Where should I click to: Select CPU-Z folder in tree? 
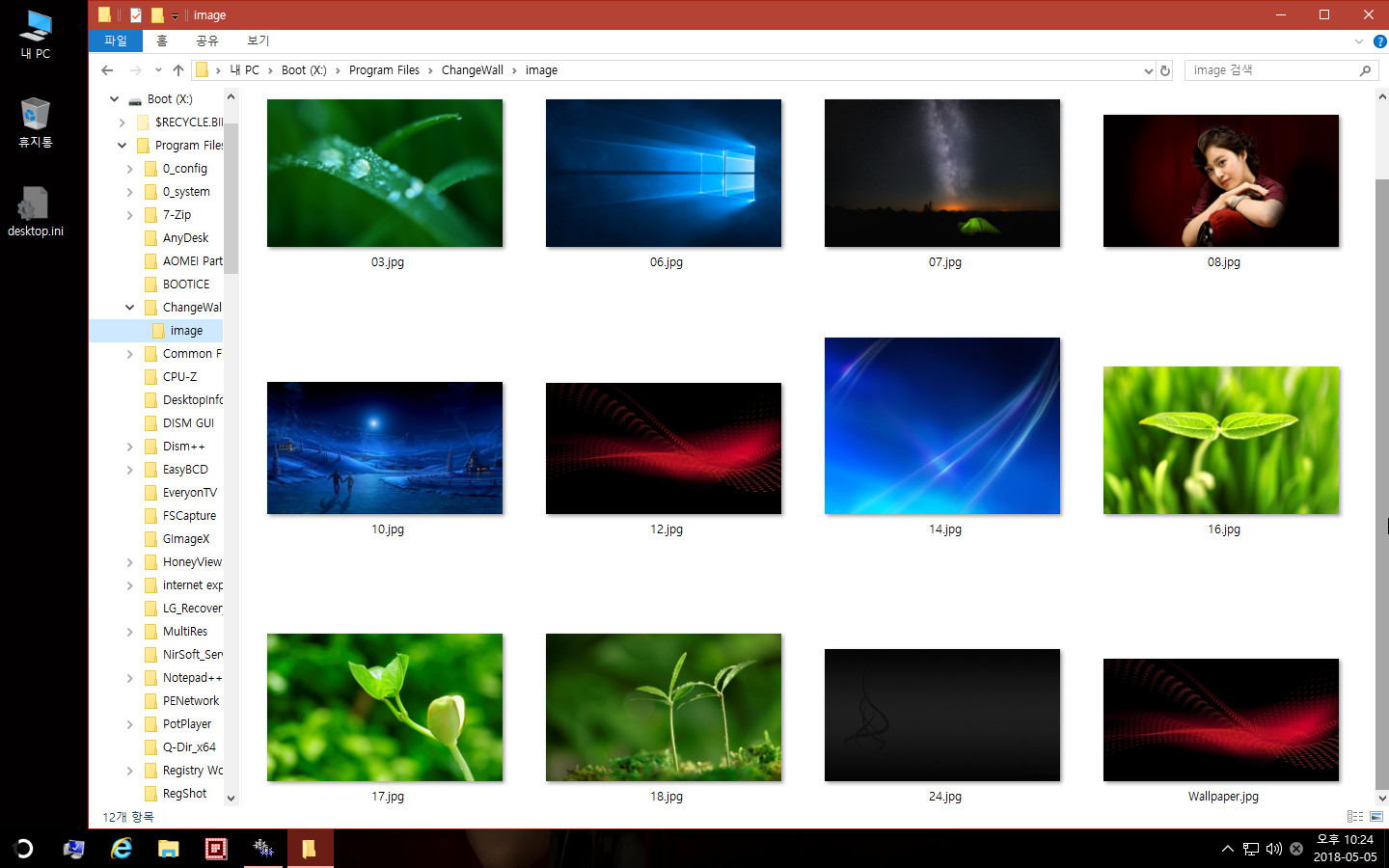coord(179,377)
